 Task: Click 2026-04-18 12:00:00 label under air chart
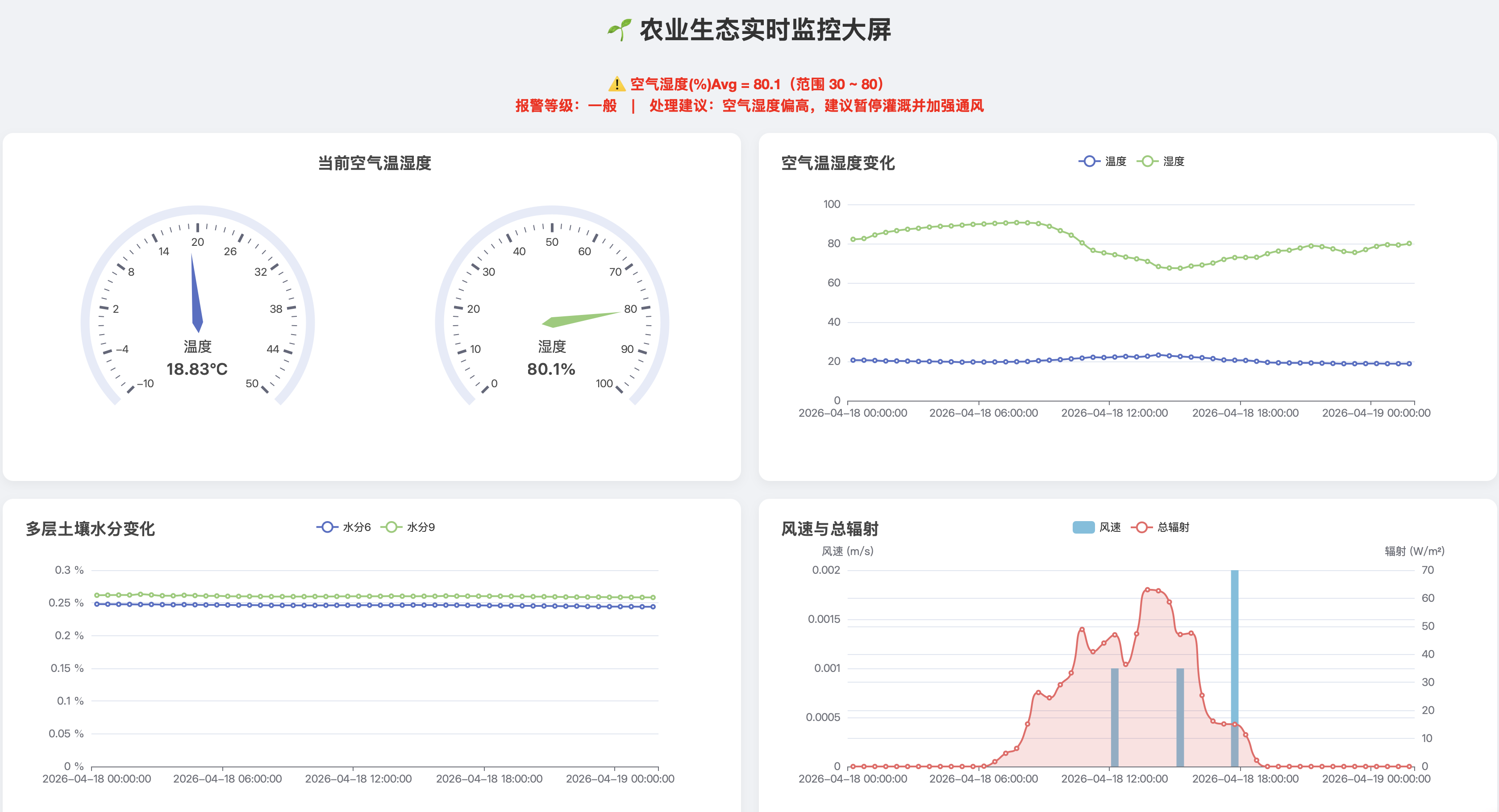pyautogui.click(x=1114, y=413)
